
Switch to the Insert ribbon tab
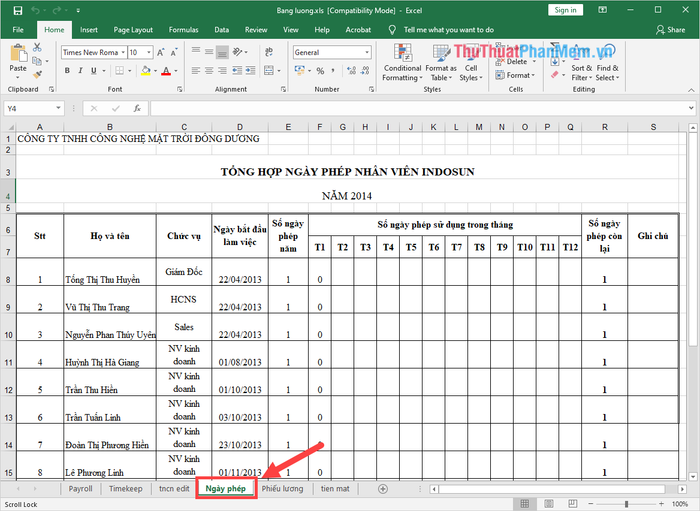89,30
